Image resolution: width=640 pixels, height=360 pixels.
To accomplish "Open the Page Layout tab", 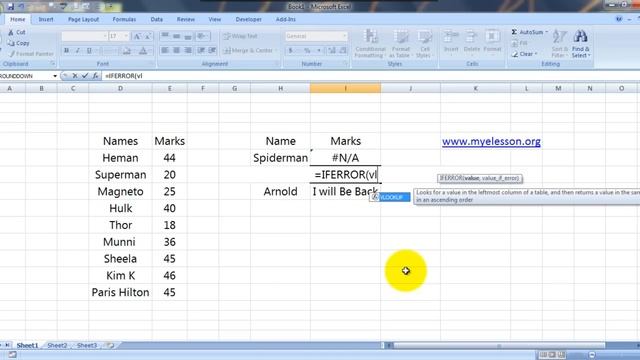I will tap(83, 19).
